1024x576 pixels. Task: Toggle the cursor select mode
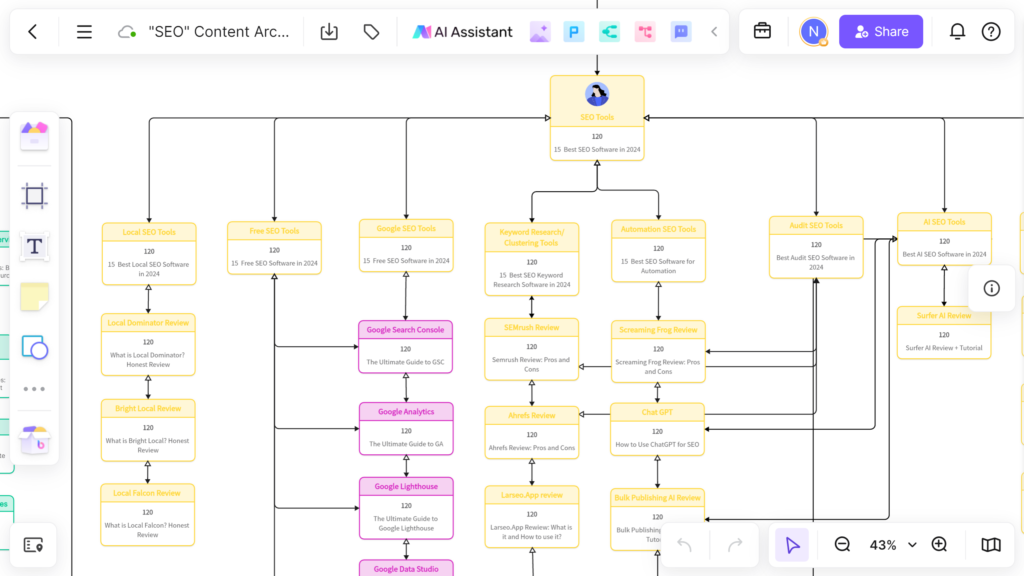coord(792,545)
